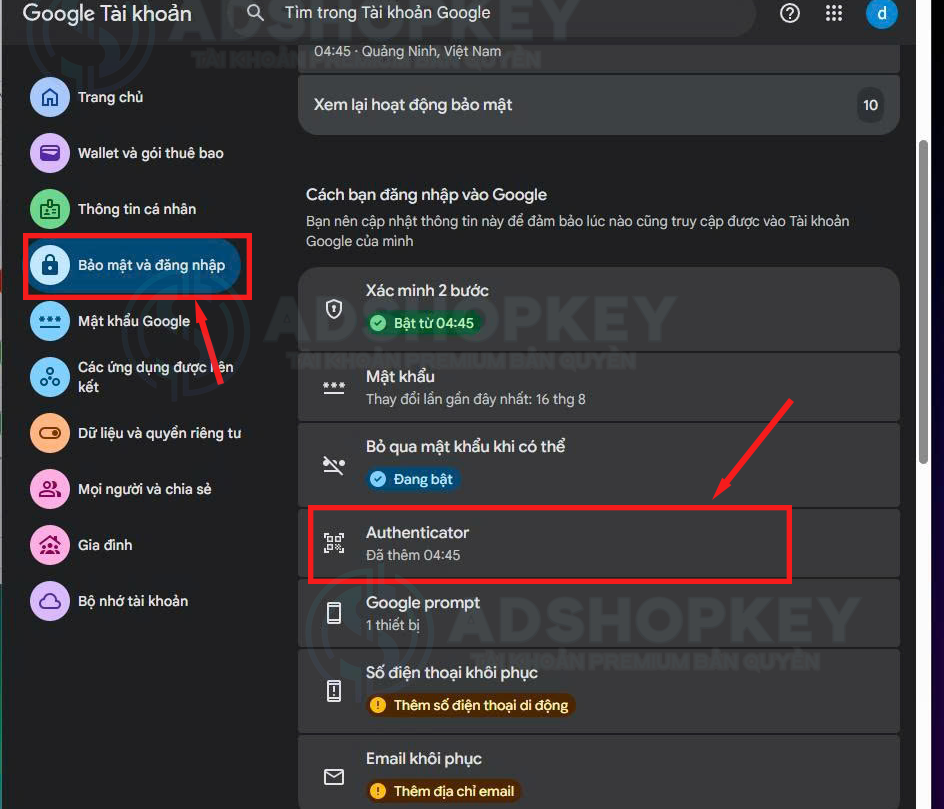The image size is (944, 809).
Task: Click the shield icon for Xác minh 2 bước
Action: pos(334,309)
